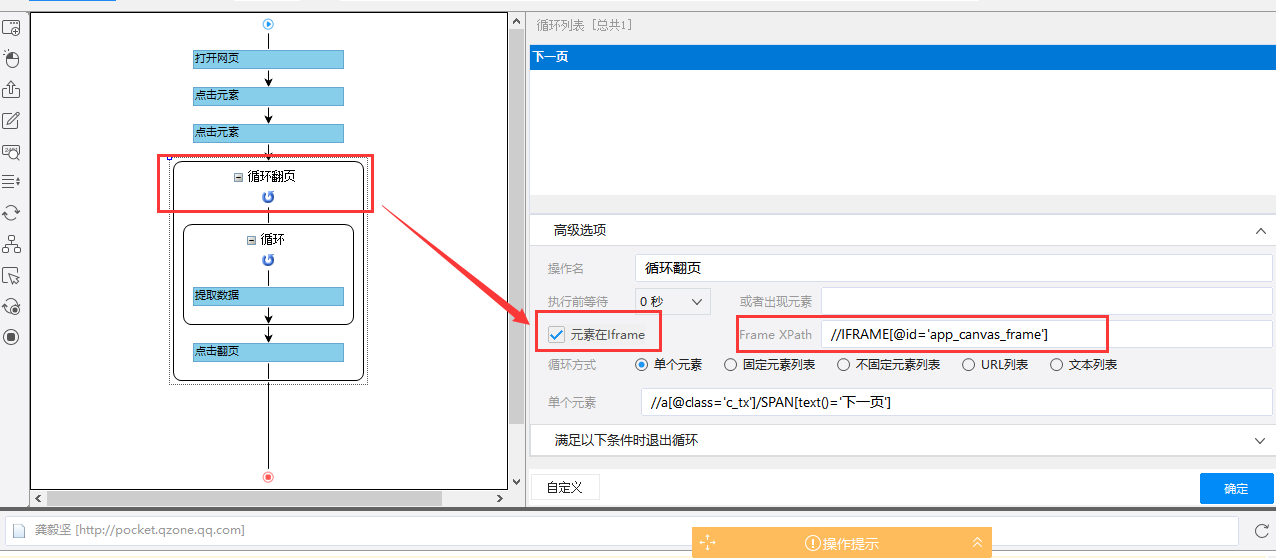
Task: Select the 打开网页 workflow step
Action: coord(268,59)
